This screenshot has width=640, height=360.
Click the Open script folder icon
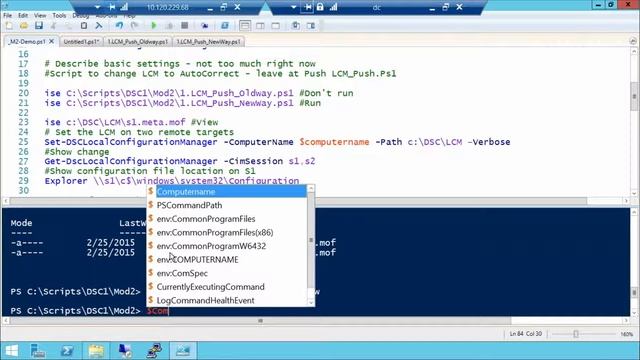(24, 26)
